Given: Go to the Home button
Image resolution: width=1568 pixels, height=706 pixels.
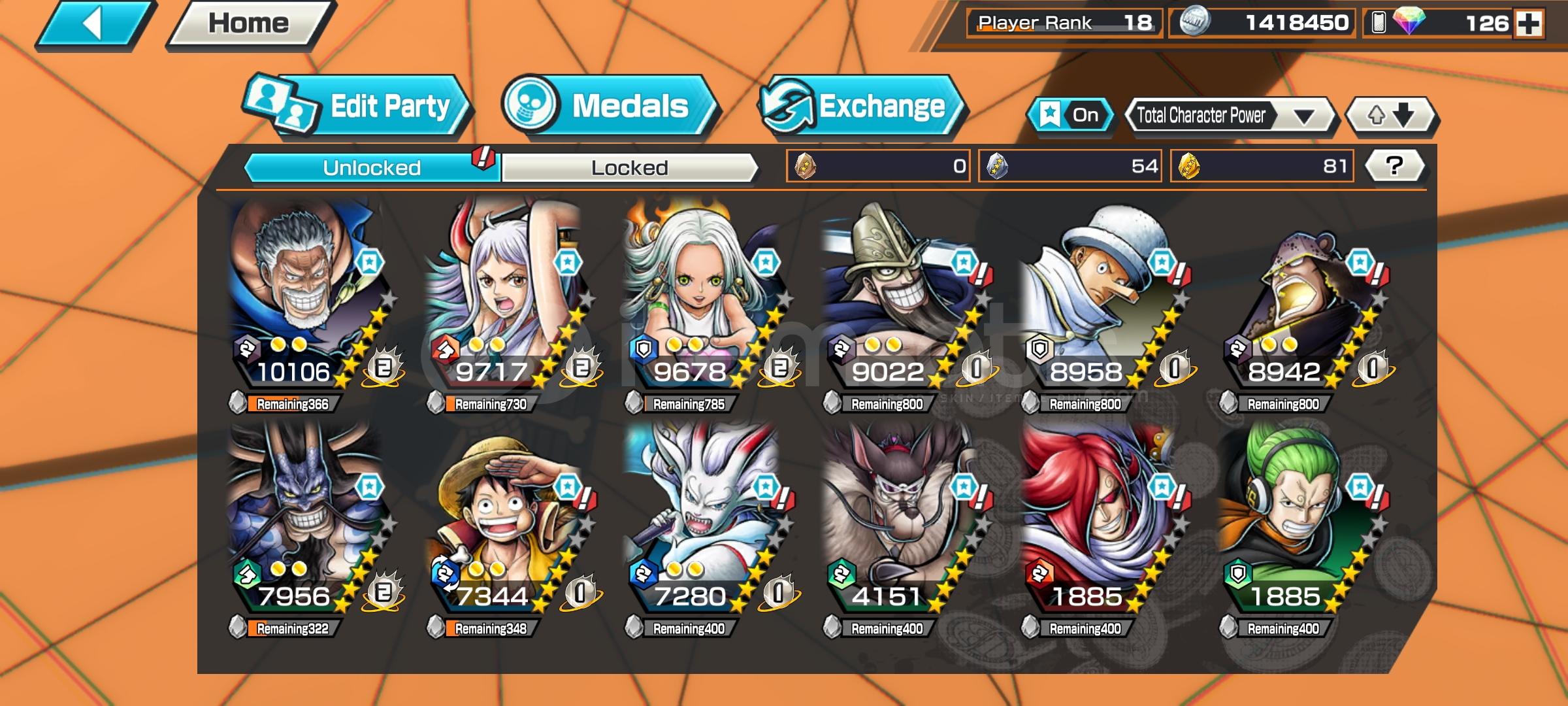Looking at the screenshot, I should [250, 24].
